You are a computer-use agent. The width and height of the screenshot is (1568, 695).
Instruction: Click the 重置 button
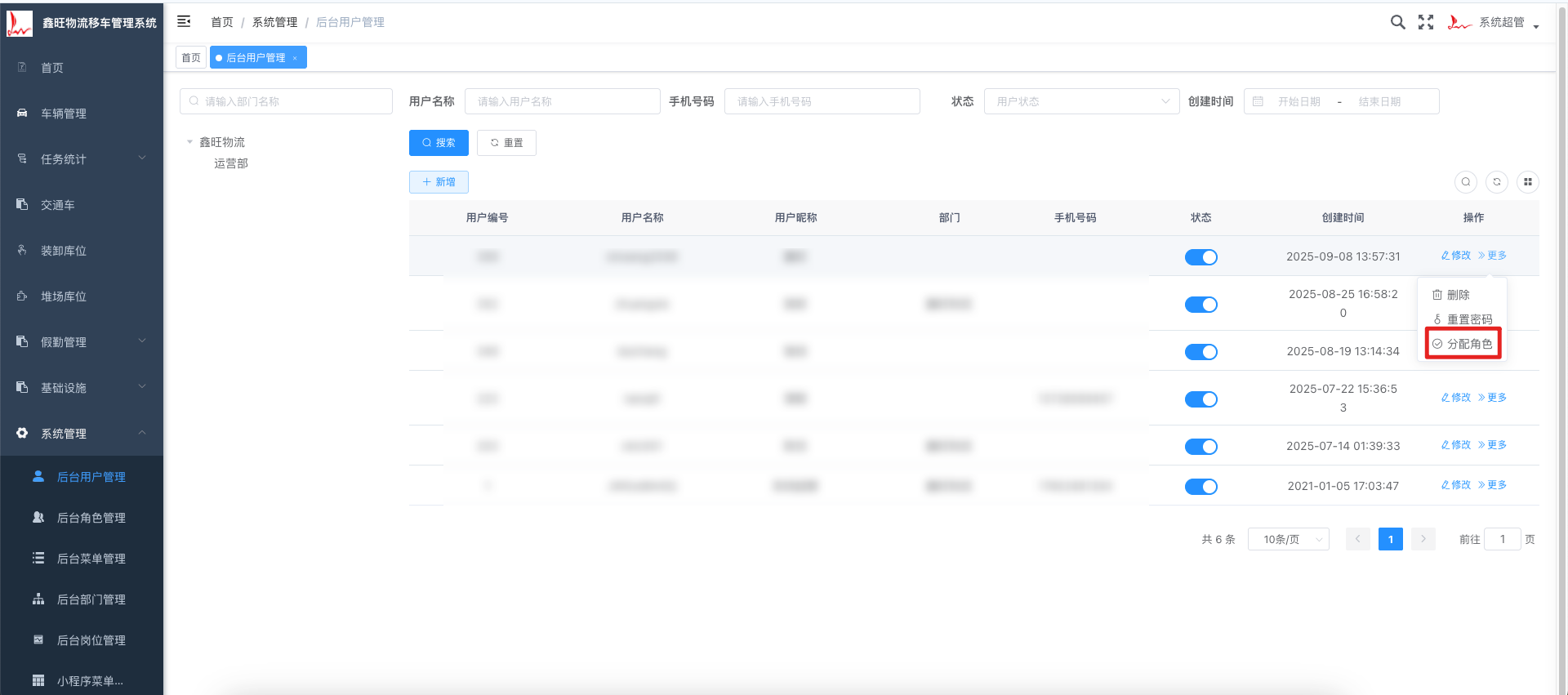(x=506, y=143)
